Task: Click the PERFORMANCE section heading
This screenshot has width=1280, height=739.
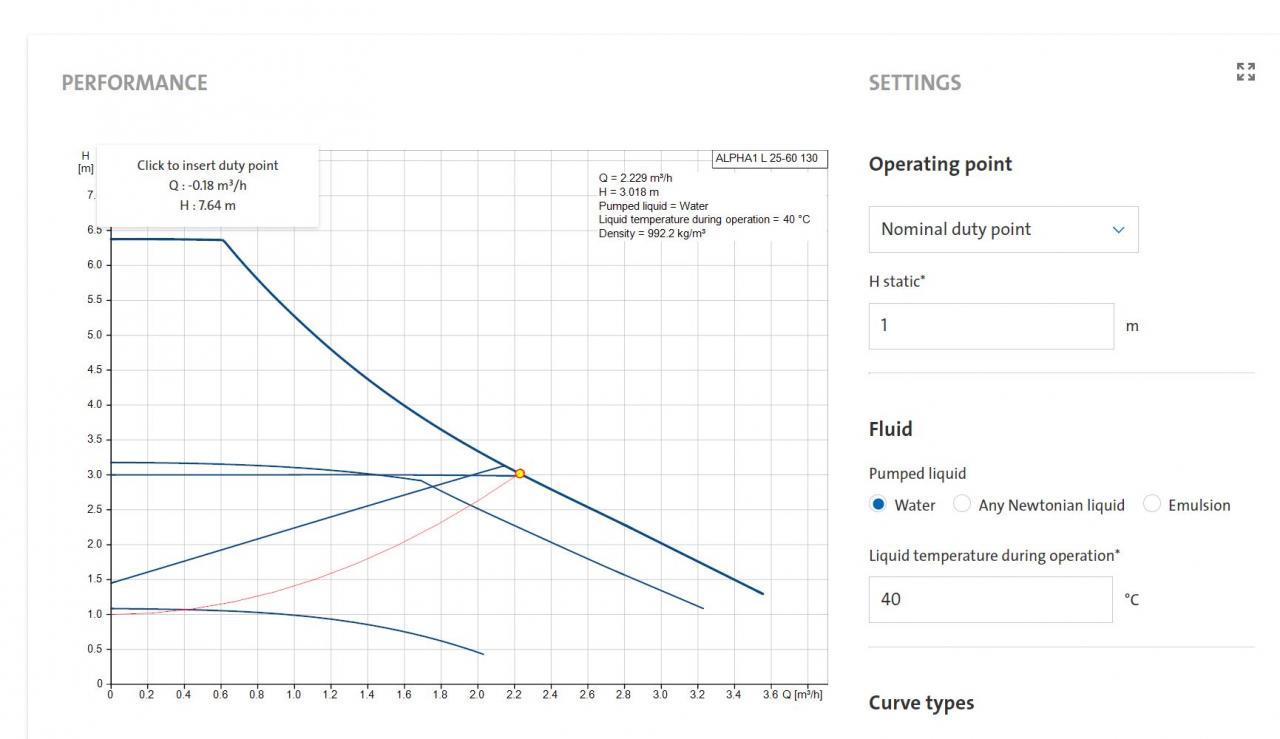Action: pos(135,83)
